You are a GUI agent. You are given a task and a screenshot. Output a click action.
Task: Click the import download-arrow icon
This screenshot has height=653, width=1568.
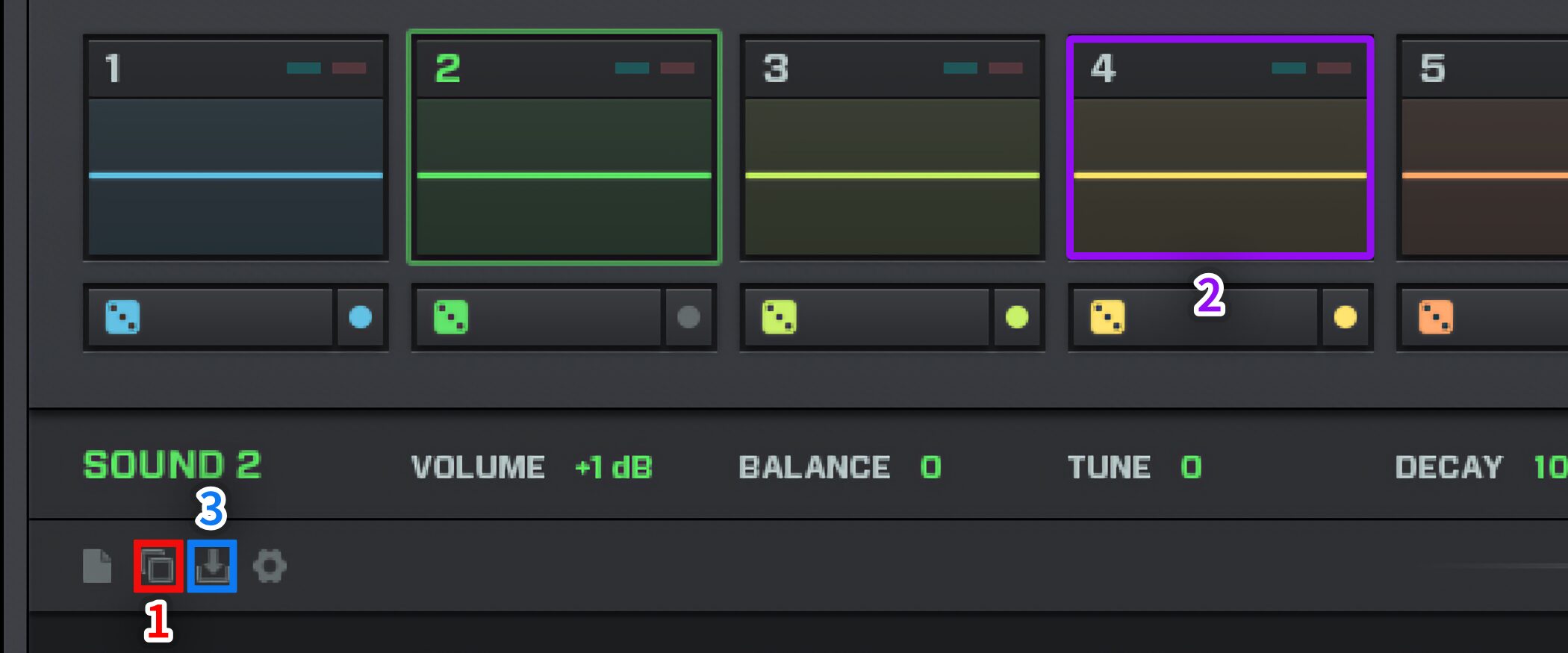(212, 566)
